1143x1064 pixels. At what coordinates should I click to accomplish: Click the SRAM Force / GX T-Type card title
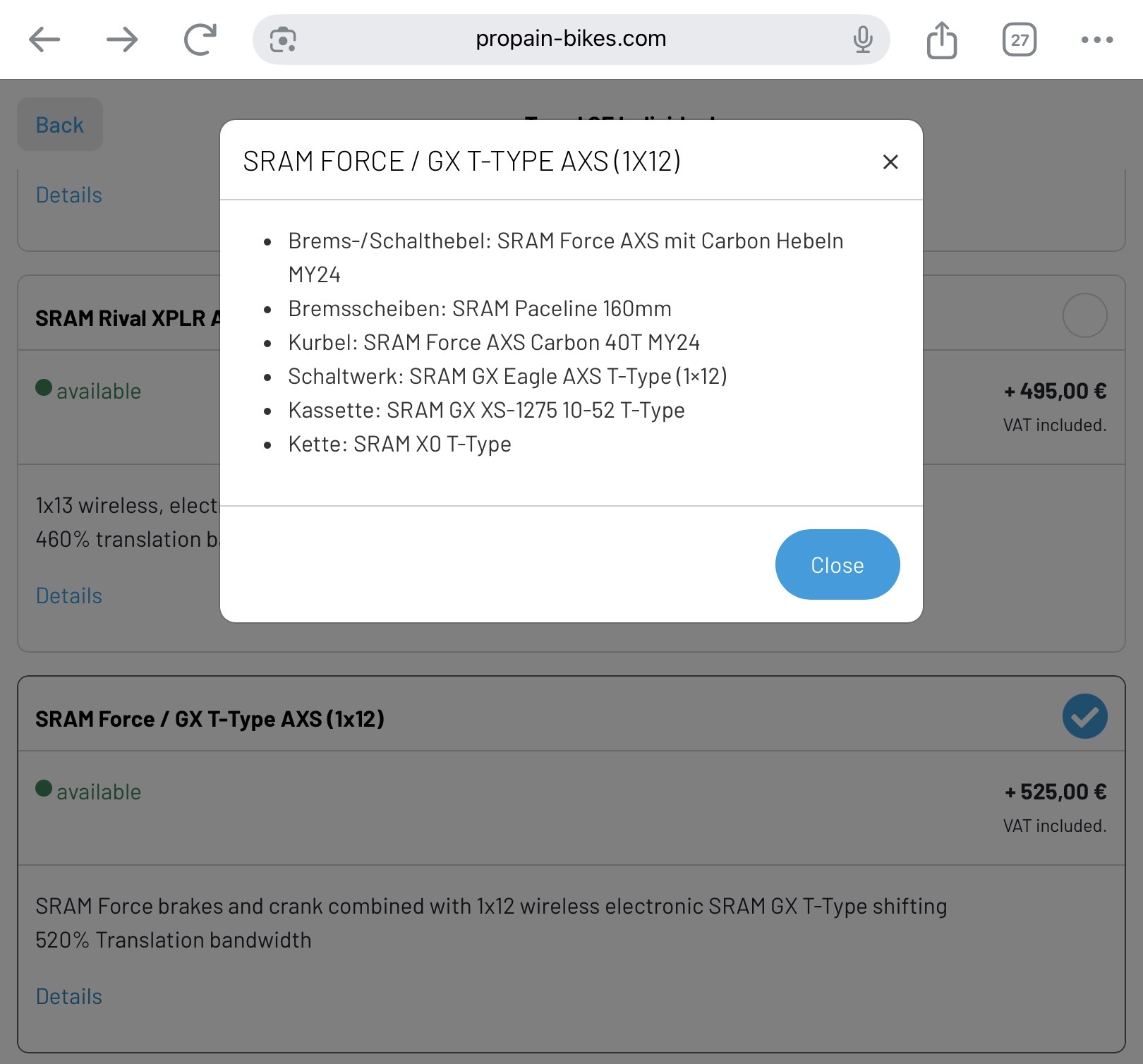click(210, 719)
